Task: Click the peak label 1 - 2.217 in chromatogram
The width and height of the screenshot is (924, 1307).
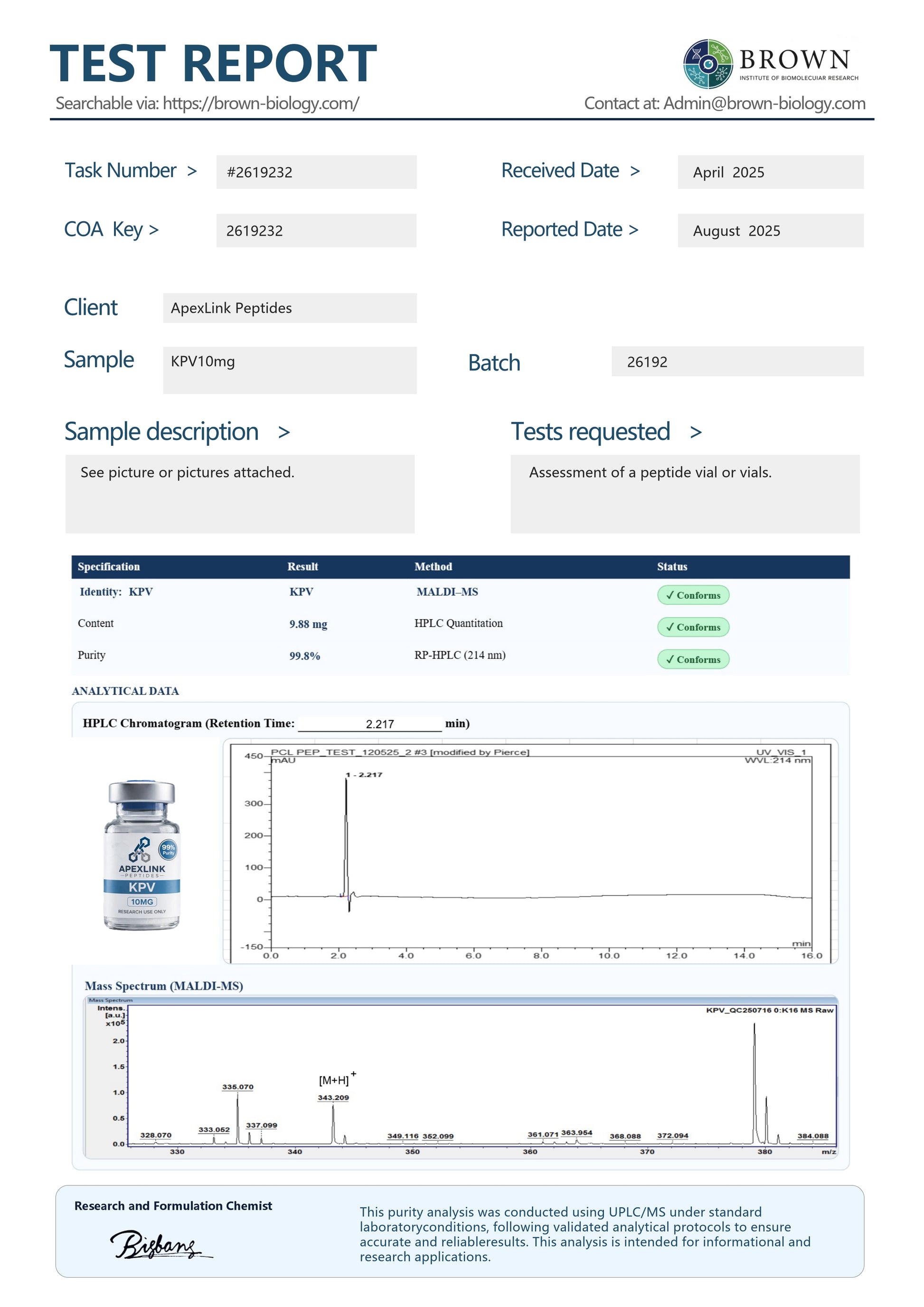Action: pyautogui.click(x=364, y=775)
